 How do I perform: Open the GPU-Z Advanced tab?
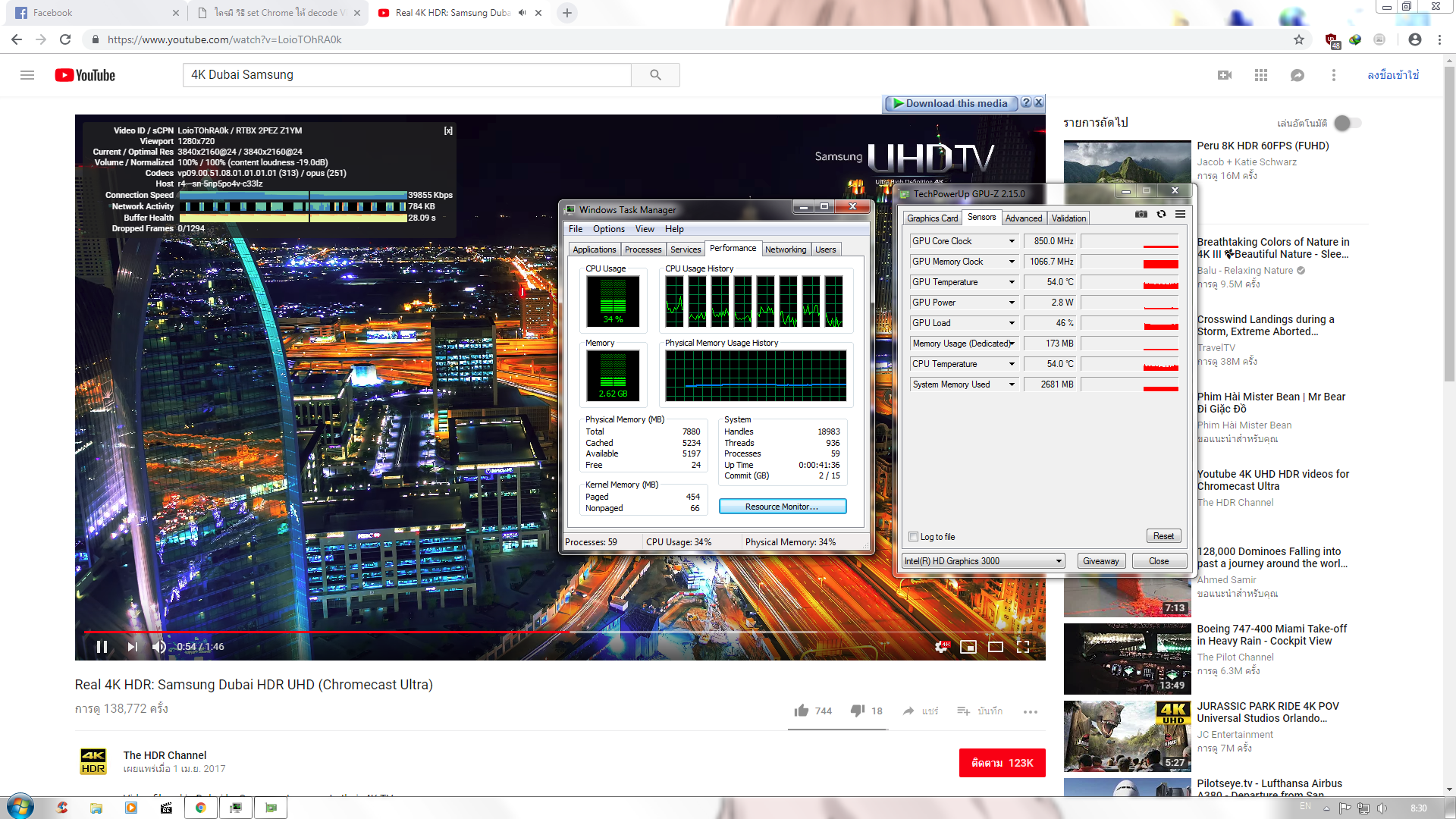tap(1024, 218)
